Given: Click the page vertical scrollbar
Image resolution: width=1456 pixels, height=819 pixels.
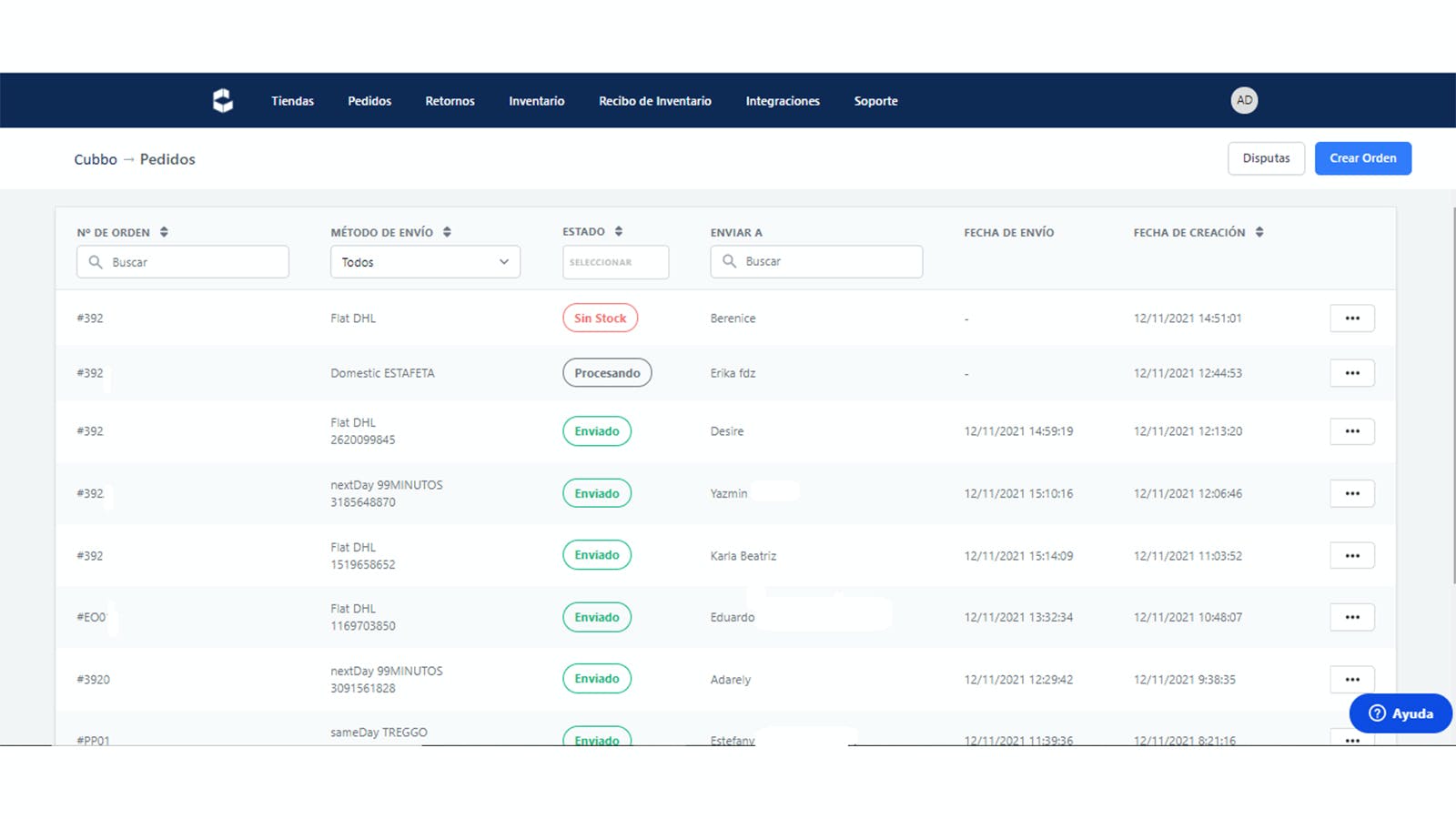Looking at the screenshot, I should [x=1453, y=396].
